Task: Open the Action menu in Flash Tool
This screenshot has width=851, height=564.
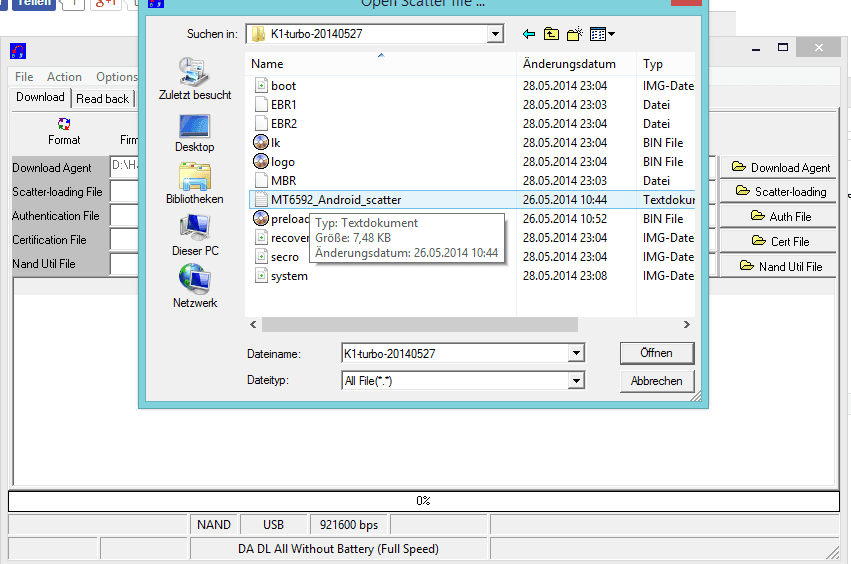Action: click(x=64, y=77)
